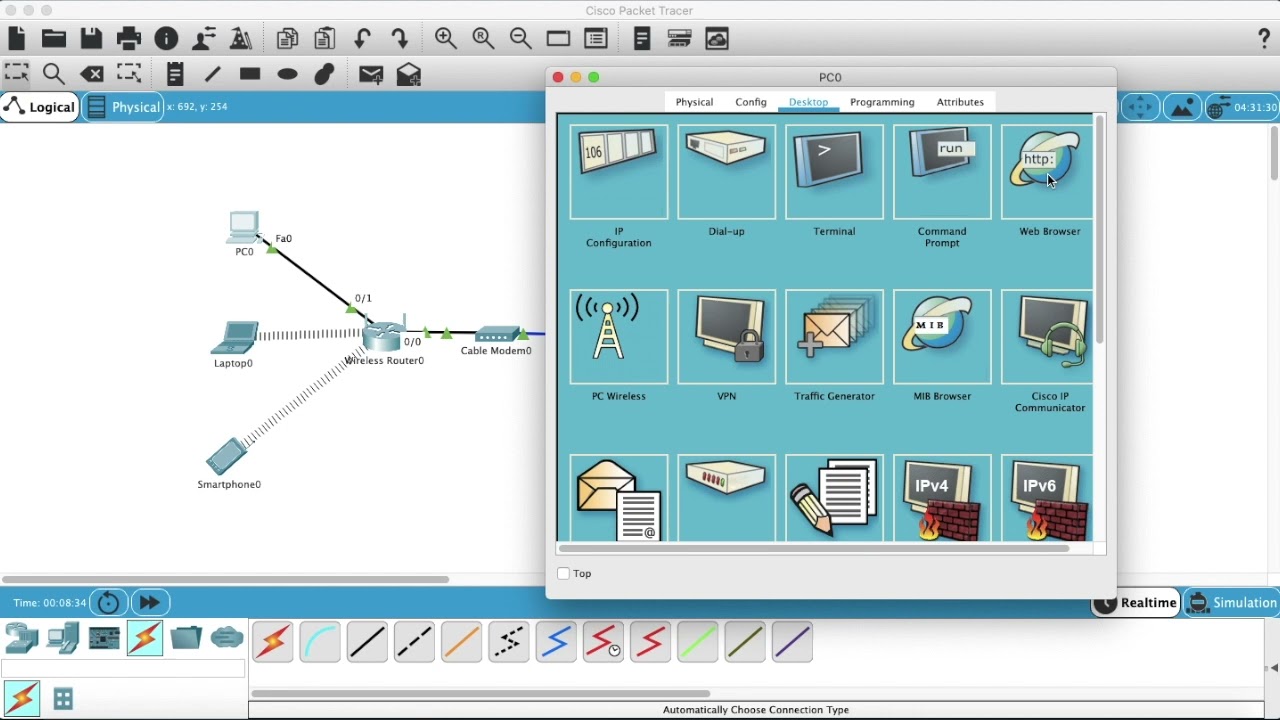This screenshot has height=720, width=1280.
Task: Pick the Copper Straight-Through black cable
Action: pos(367,642)
